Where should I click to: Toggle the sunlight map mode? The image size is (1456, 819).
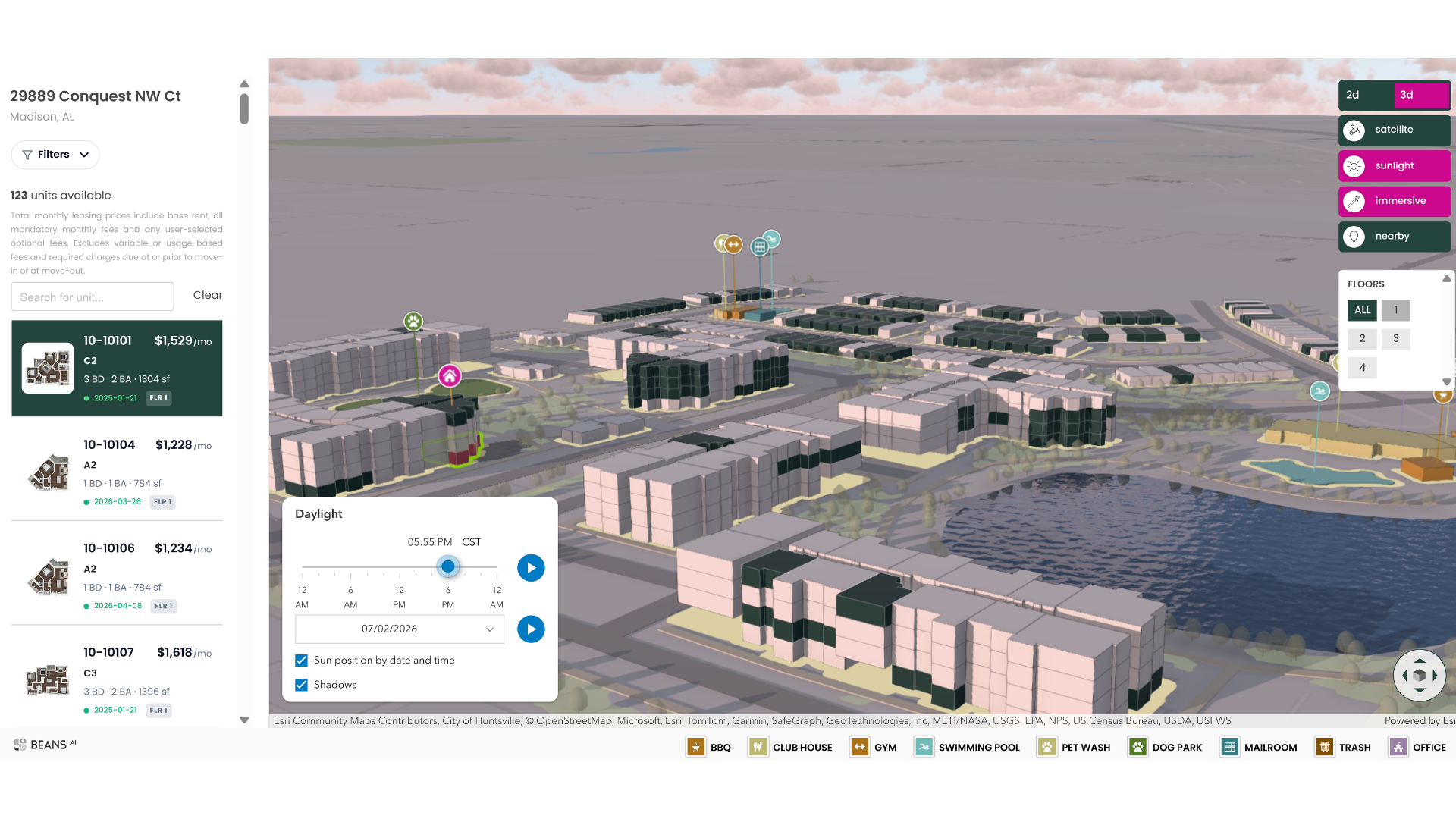pyautogui.click(x=1395, y=165)
